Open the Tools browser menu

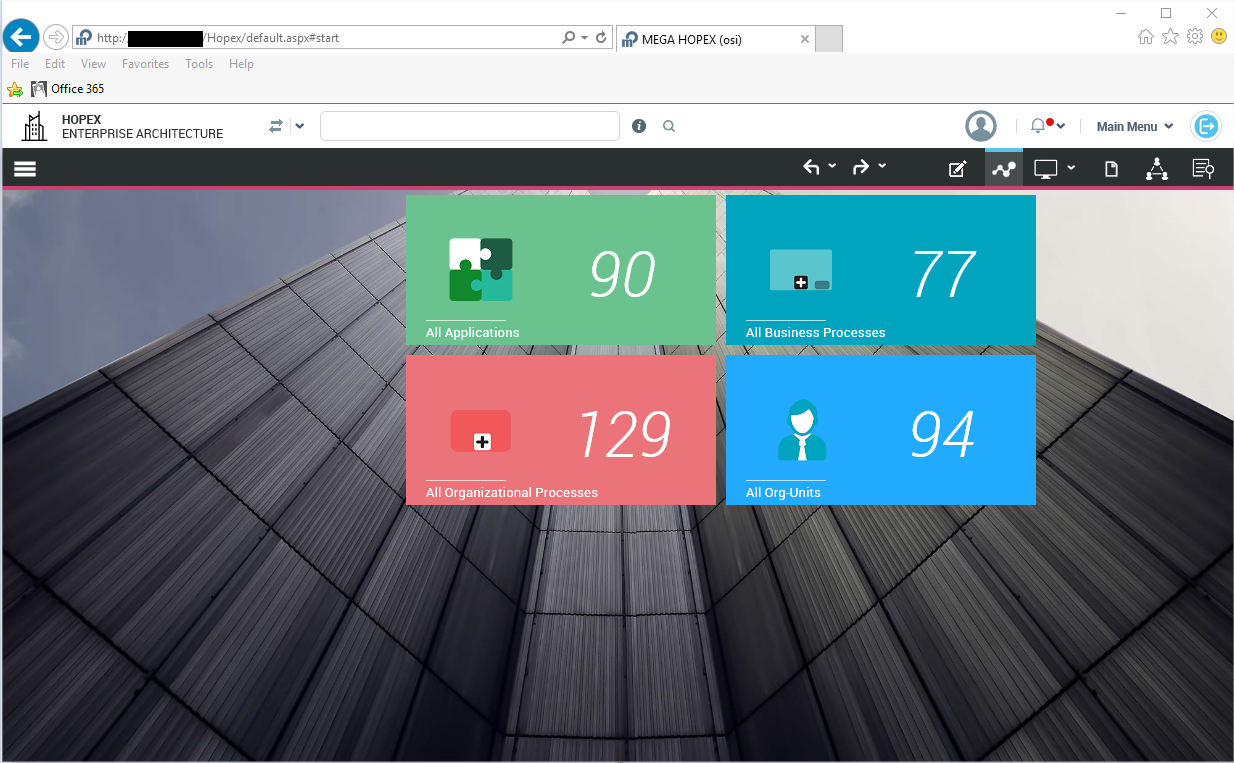tap(199, 64)
